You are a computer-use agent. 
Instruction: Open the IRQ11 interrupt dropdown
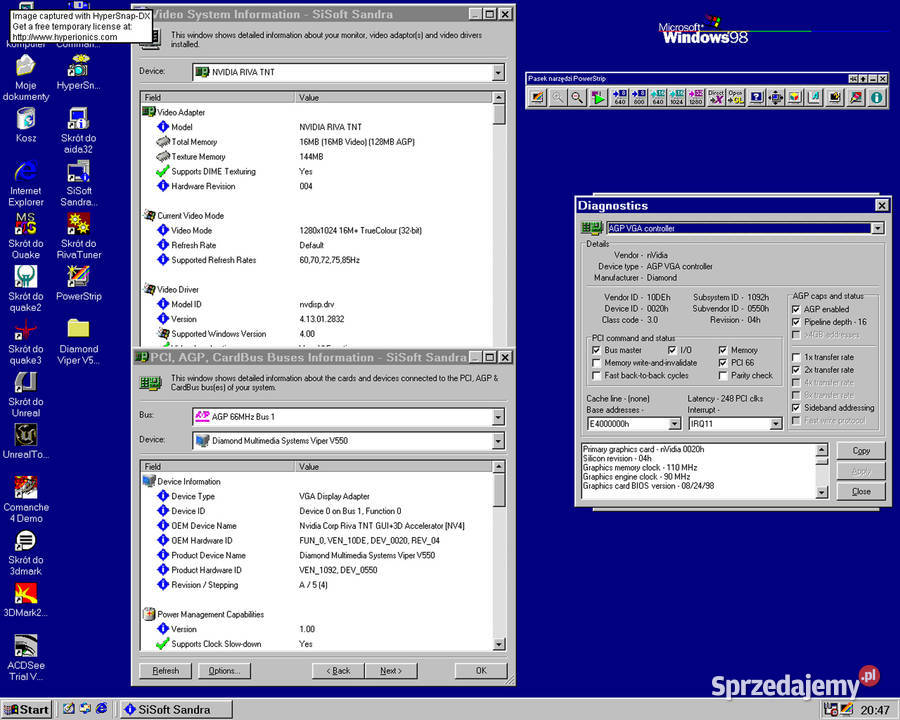pos(775,424)
